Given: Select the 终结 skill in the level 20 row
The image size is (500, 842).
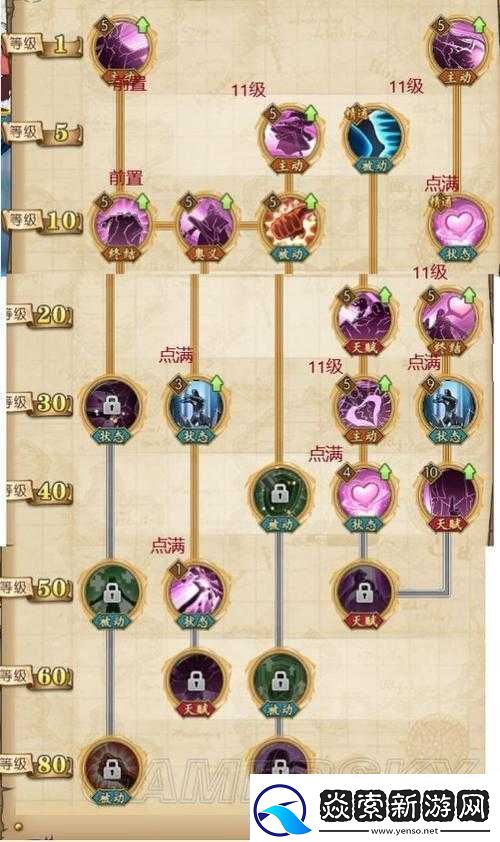Looking at the screenshot, I should [448, 320].
